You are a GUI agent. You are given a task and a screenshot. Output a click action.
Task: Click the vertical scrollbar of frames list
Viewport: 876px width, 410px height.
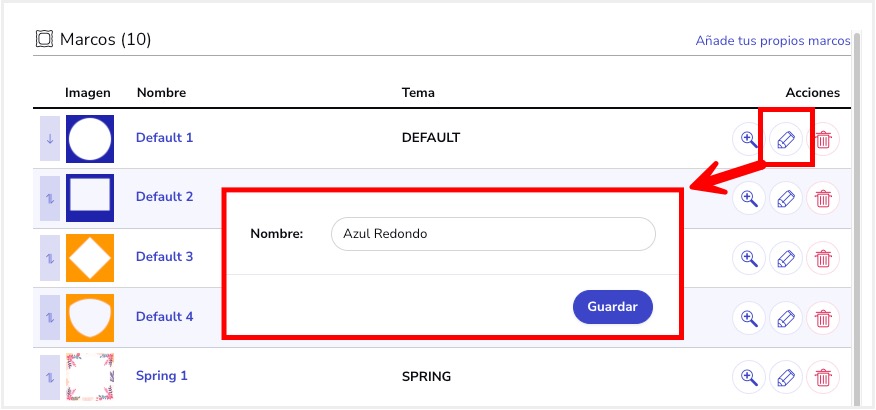[x=854, y=218]
